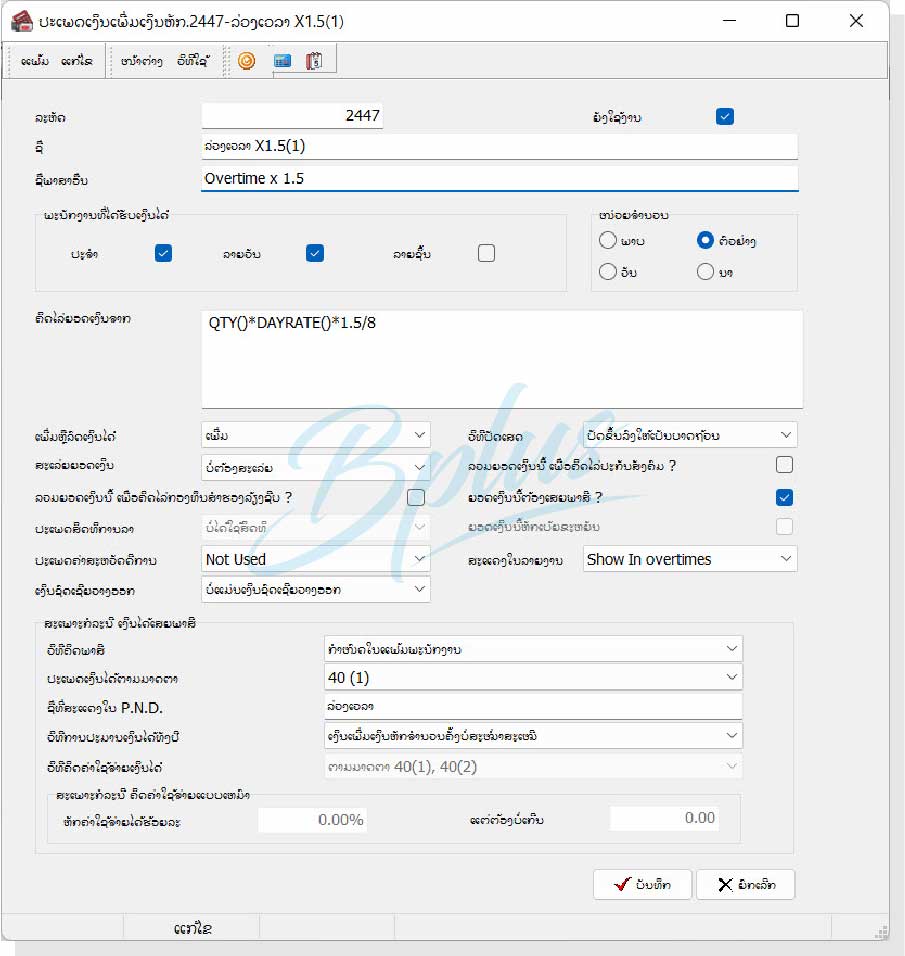Untick the checkbox right of the 2447 code field
905x956 pixels.
[x=725, y=117]
